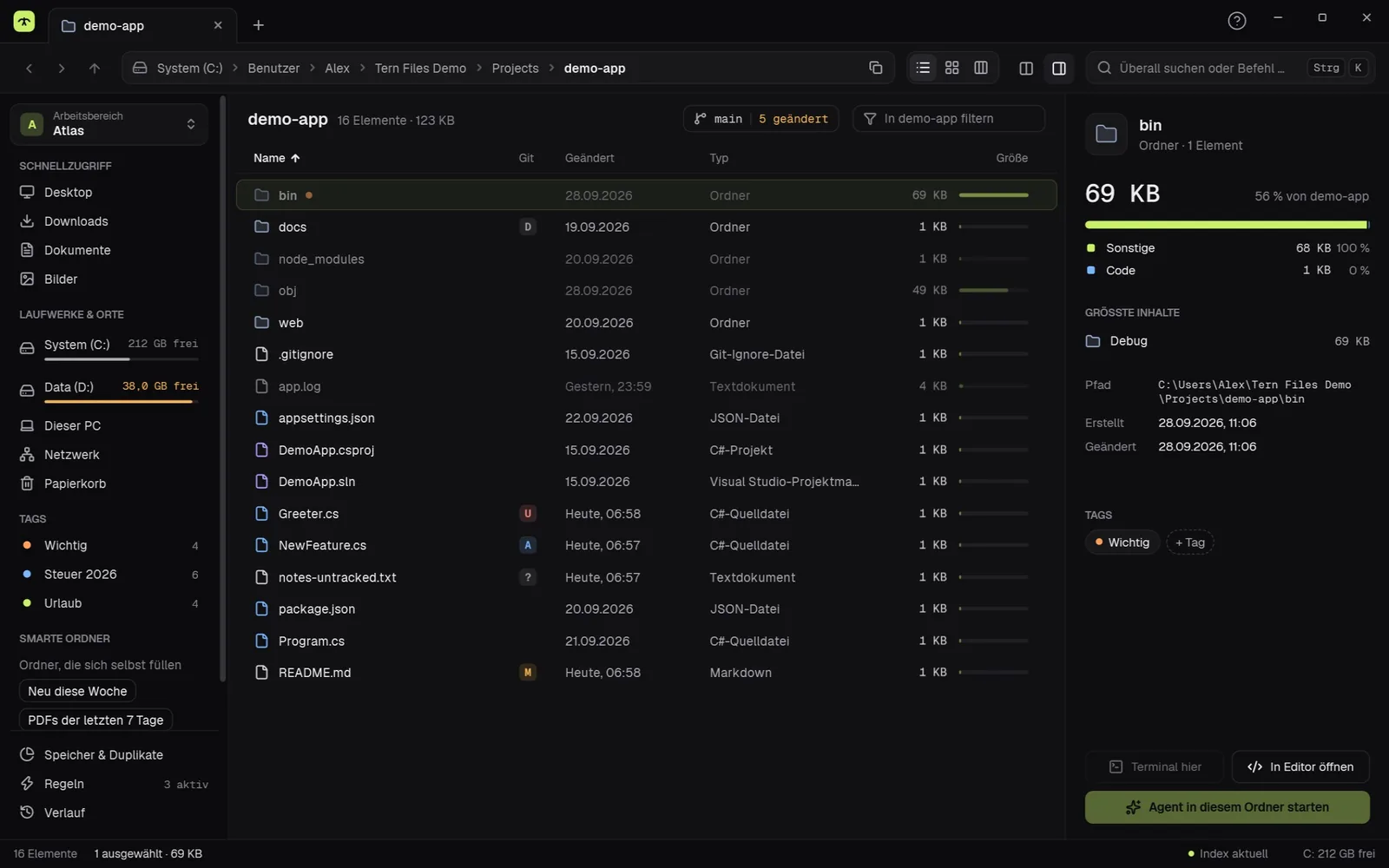Switch to column view

[981, 68]
